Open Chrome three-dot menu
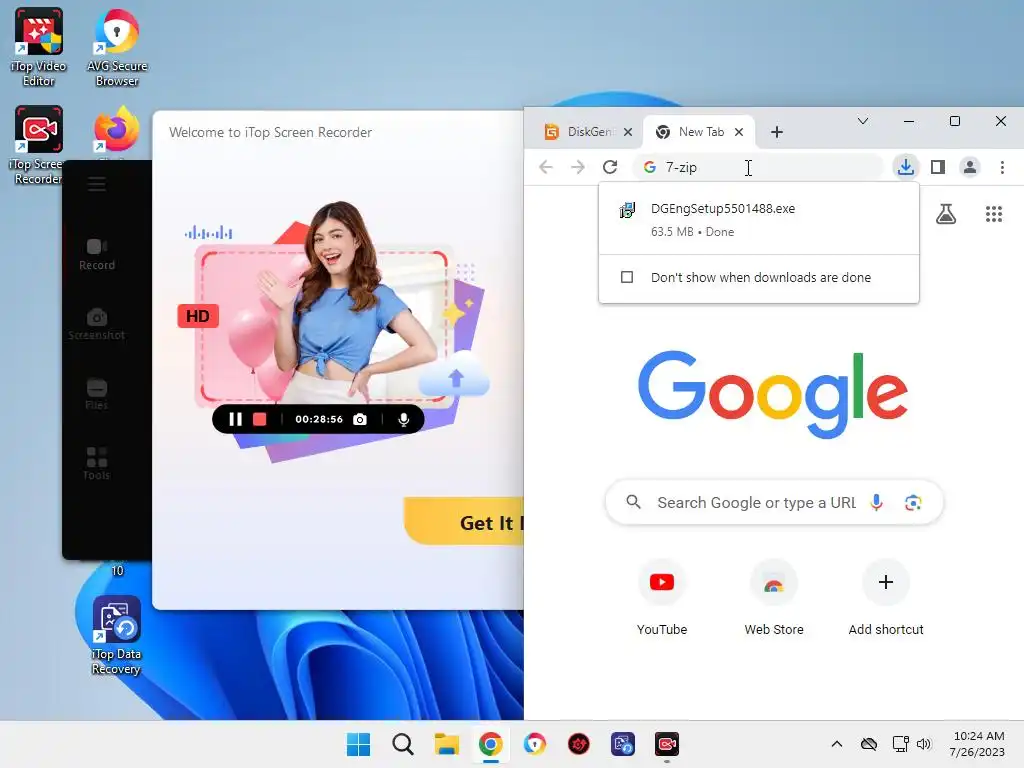This screenshot has width=1024, height=768. point(1002,167)
